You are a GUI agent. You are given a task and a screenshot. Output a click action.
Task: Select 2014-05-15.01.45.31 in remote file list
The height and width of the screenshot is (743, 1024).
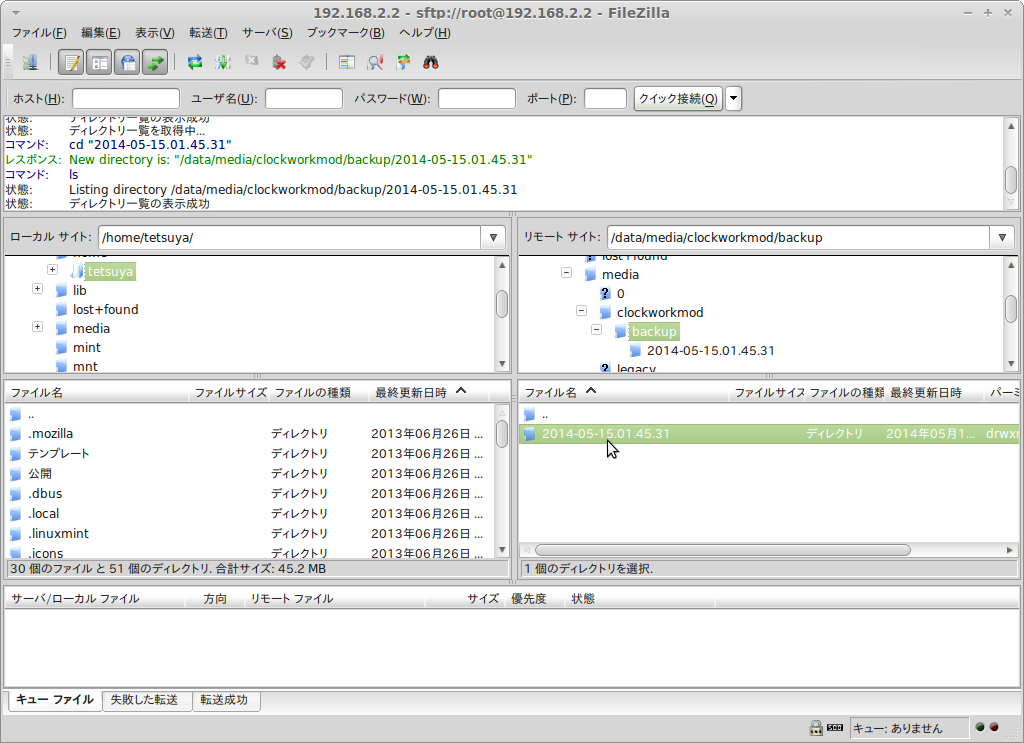pos(769,434)
